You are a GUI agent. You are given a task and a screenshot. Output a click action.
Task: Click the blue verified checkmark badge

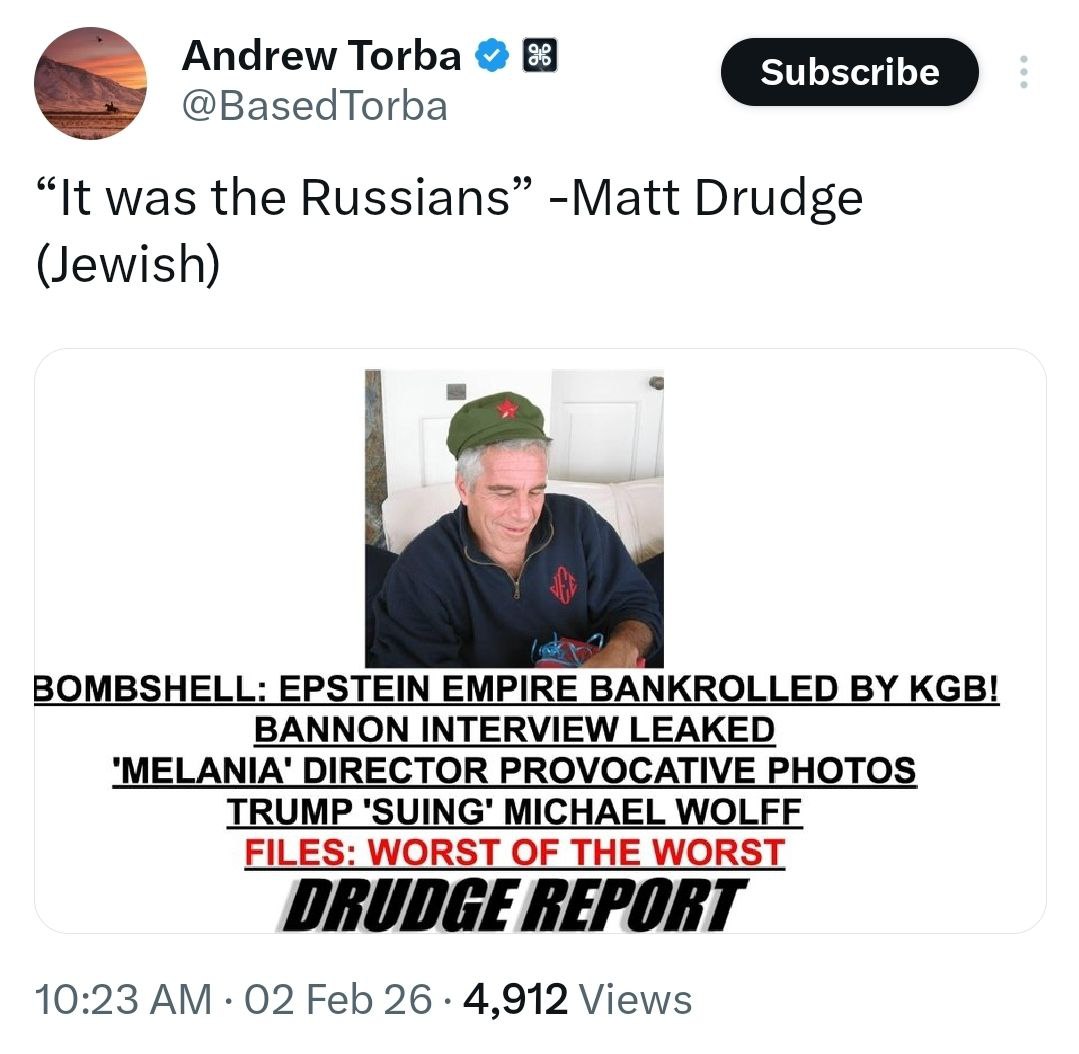coord(491,56)
